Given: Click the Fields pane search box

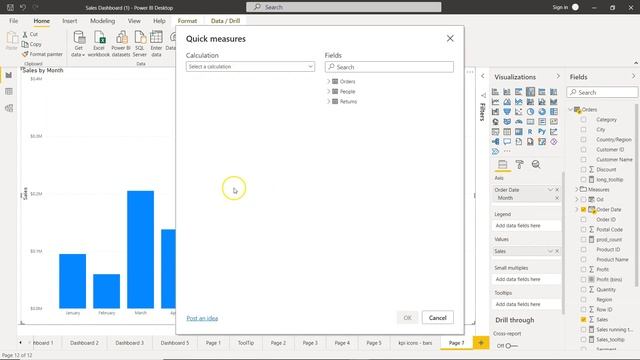Looking at the screenshot, I should [602, 92].
